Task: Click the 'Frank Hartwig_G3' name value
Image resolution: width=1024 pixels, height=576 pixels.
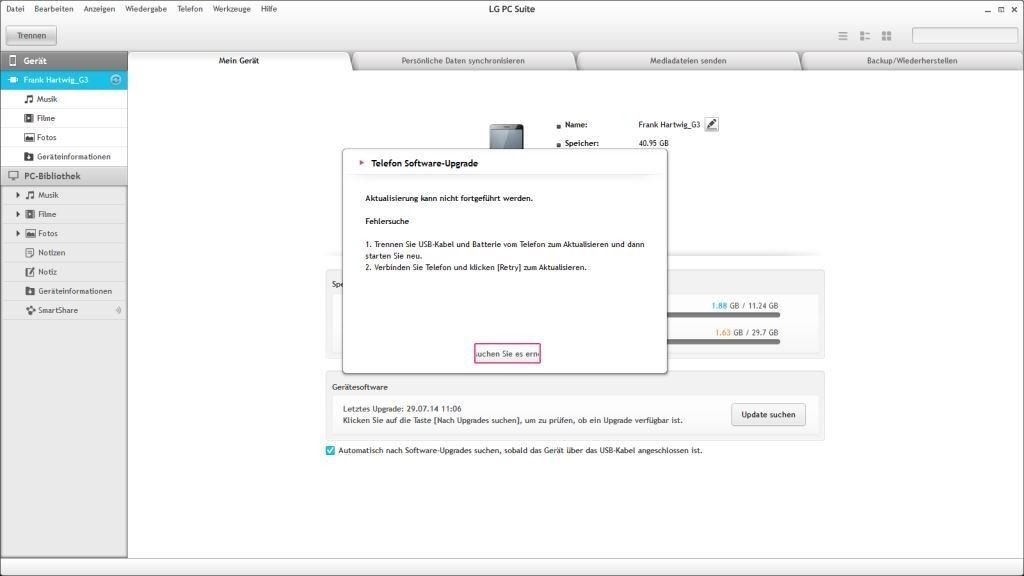Action: (x=669, y=125)
